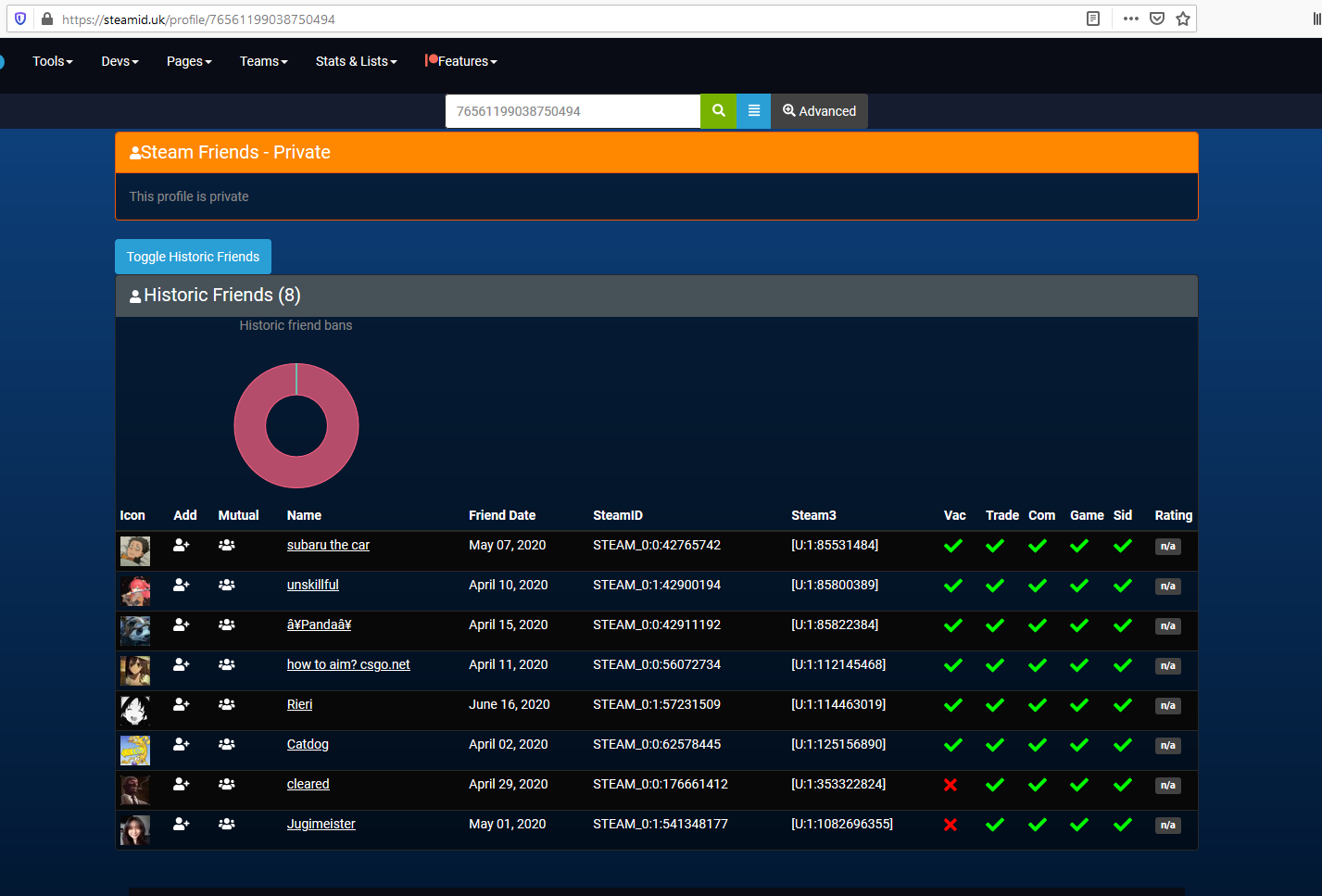Click the mutual friends icon for Catdog
The height and width of the screenshot is (896, 1322).
[226, 744]
